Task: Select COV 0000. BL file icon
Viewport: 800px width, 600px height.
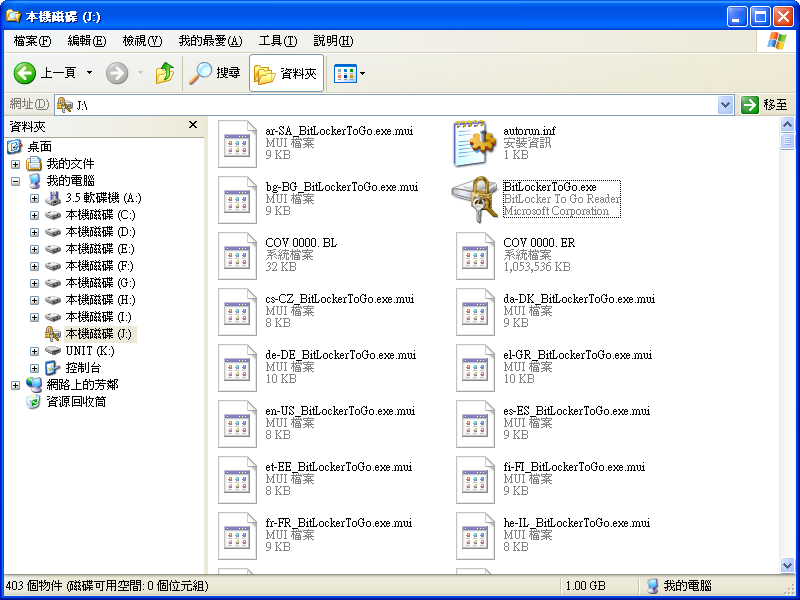Action: click(237, 256)
